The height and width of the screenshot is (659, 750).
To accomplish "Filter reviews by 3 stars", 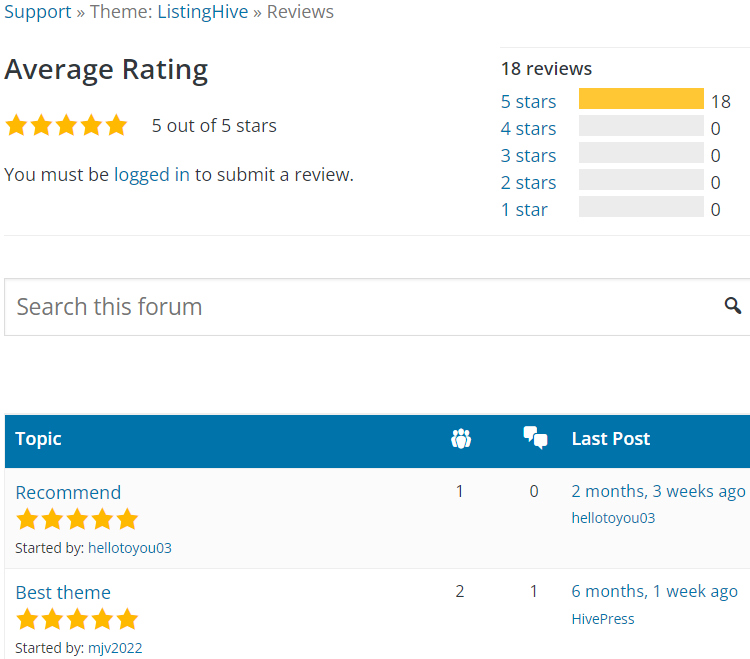I will tap(528, 155).
